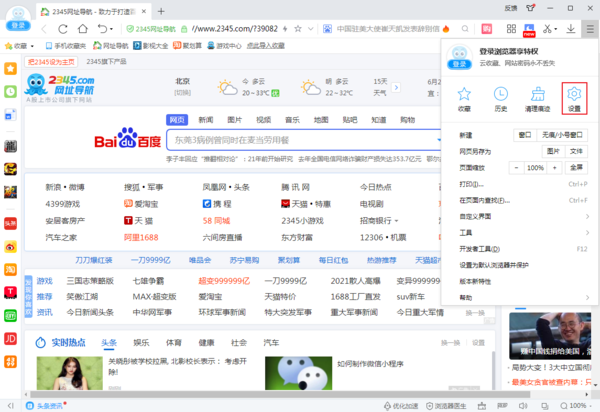
Task: Click the browser refresh button
Action: coord(66,28)
